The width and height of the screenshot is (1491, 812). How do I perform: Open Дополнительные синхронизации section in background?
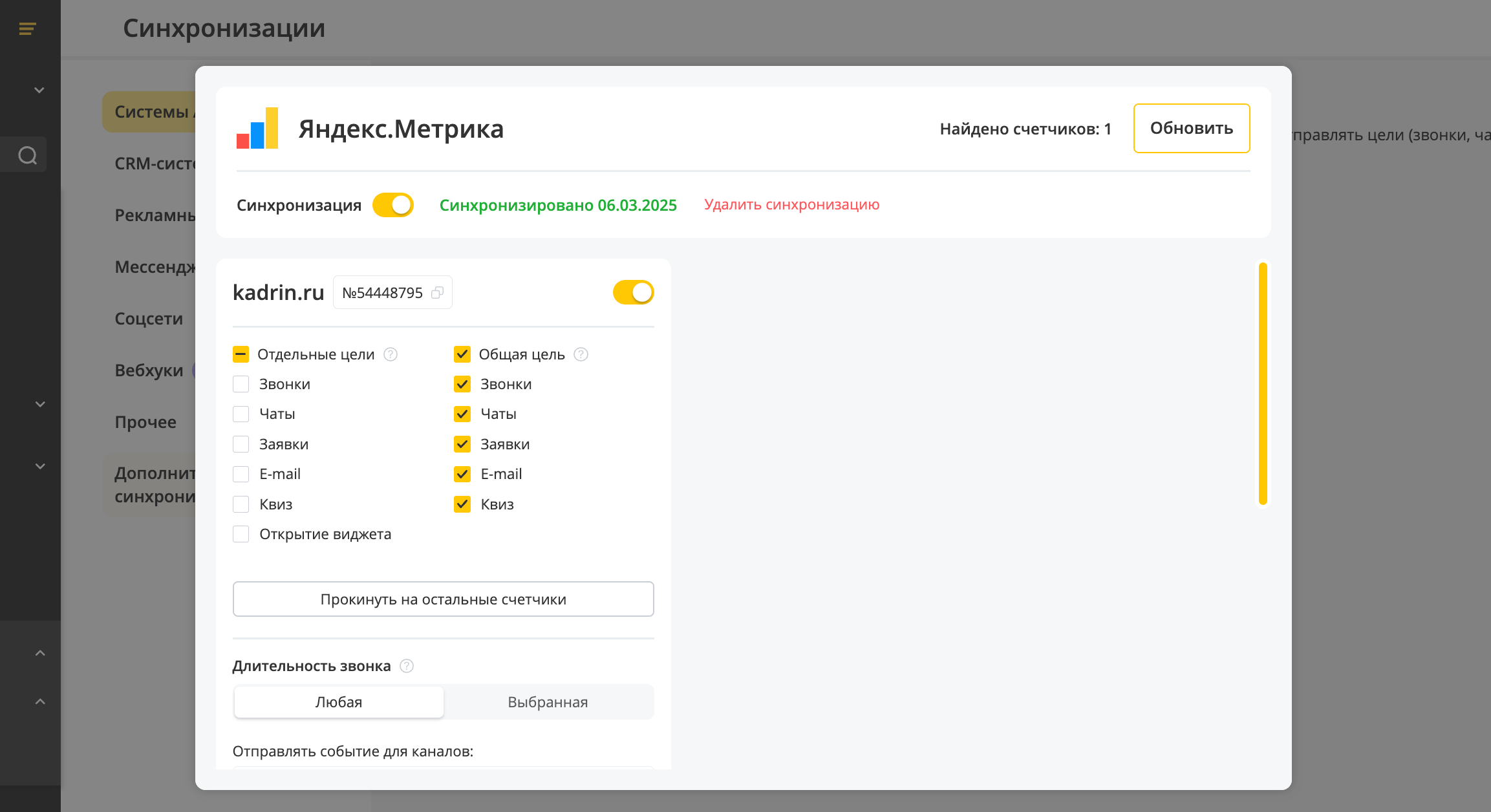(x=149, y=485)
